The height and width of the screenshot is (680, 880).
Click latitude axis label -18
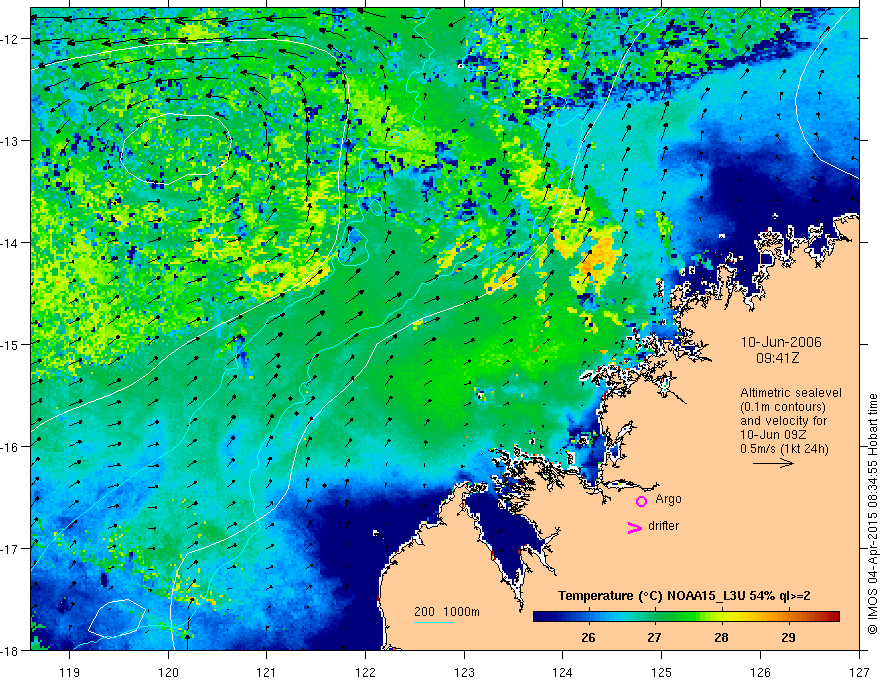click(x=10, y=650)
